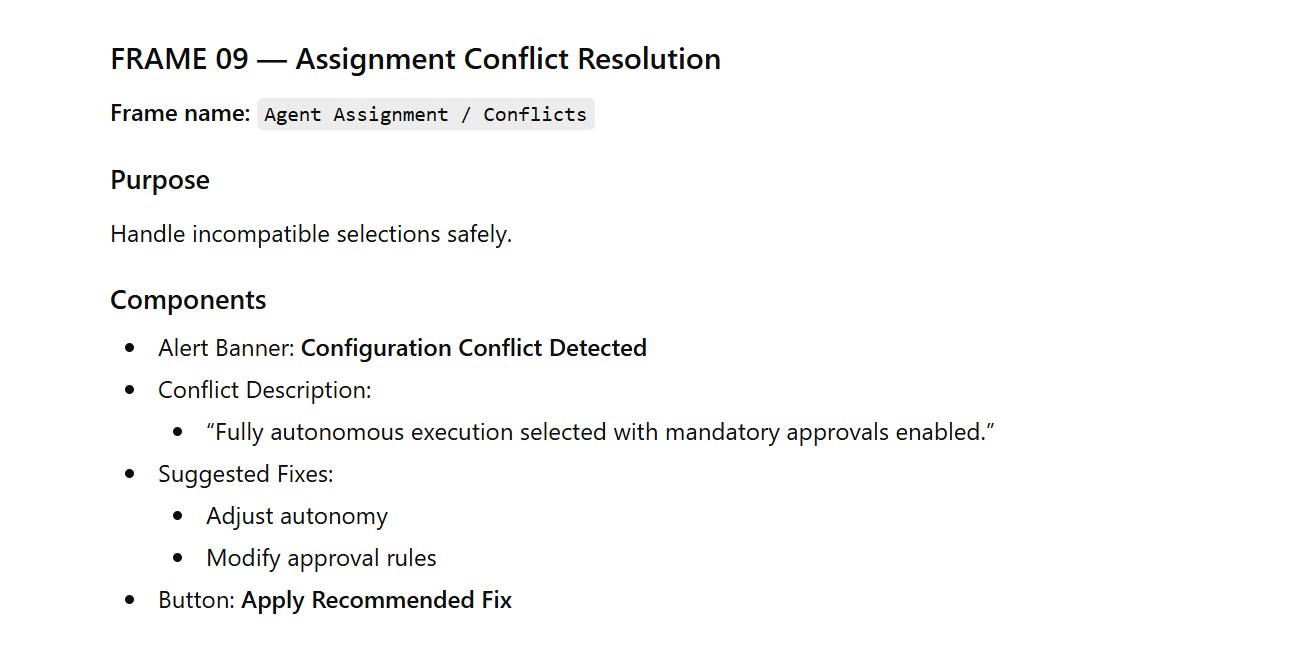Click bold "Configuration Conflict Detected" text
This screenshot has width=1313, height=651.
point(474,348)
